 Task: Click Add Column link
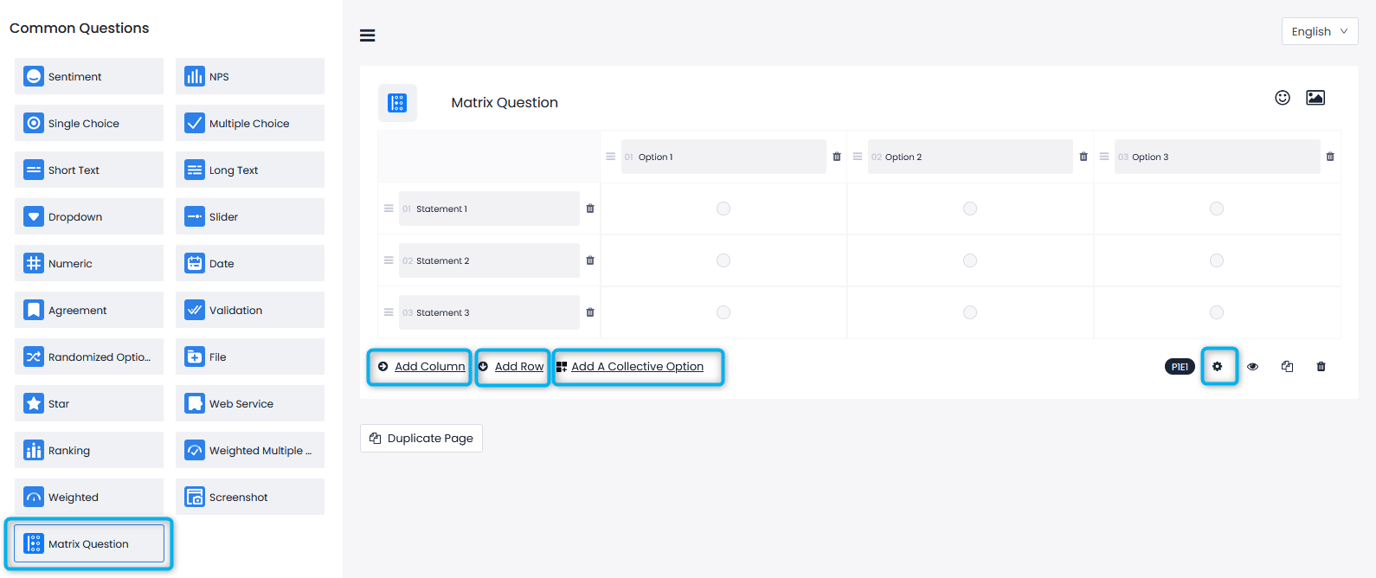pyautogui.click(x=429, y=367)
